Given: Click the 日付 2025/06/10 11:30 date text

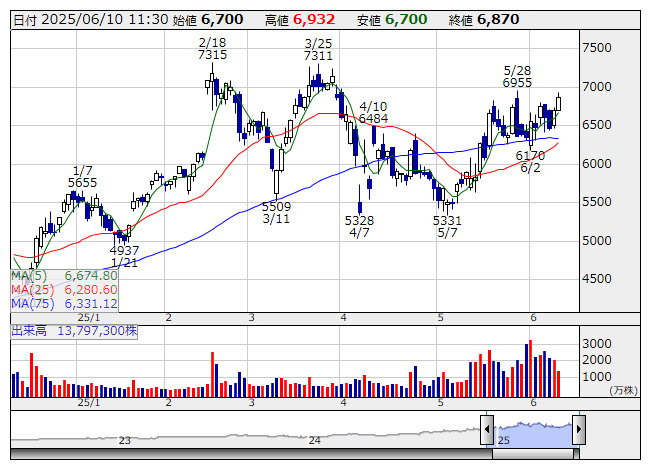Looking at the screenshot, I should pos(91,20).
